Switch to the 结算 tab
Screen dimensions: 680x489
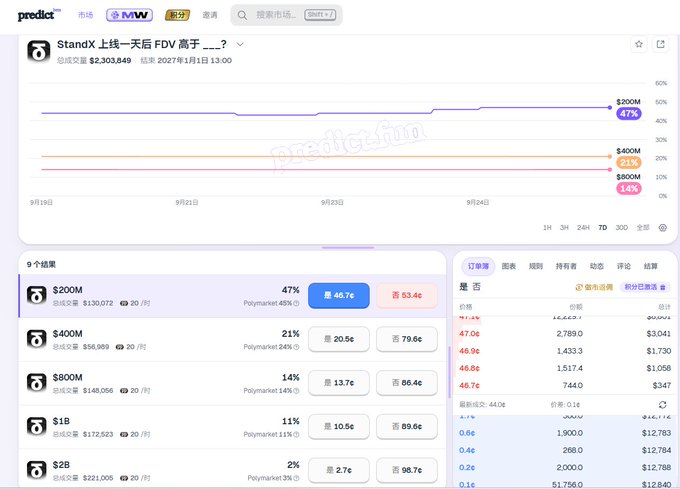651,266
